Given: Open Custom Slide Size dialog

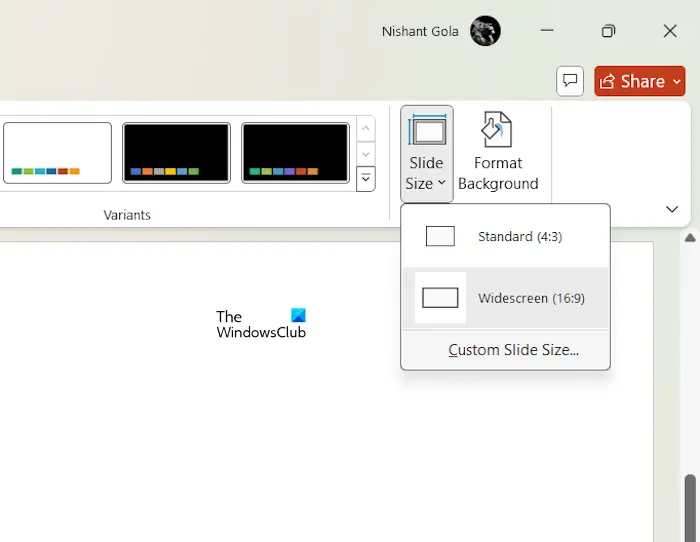Looking at the screenshot, I should point(513,350).
